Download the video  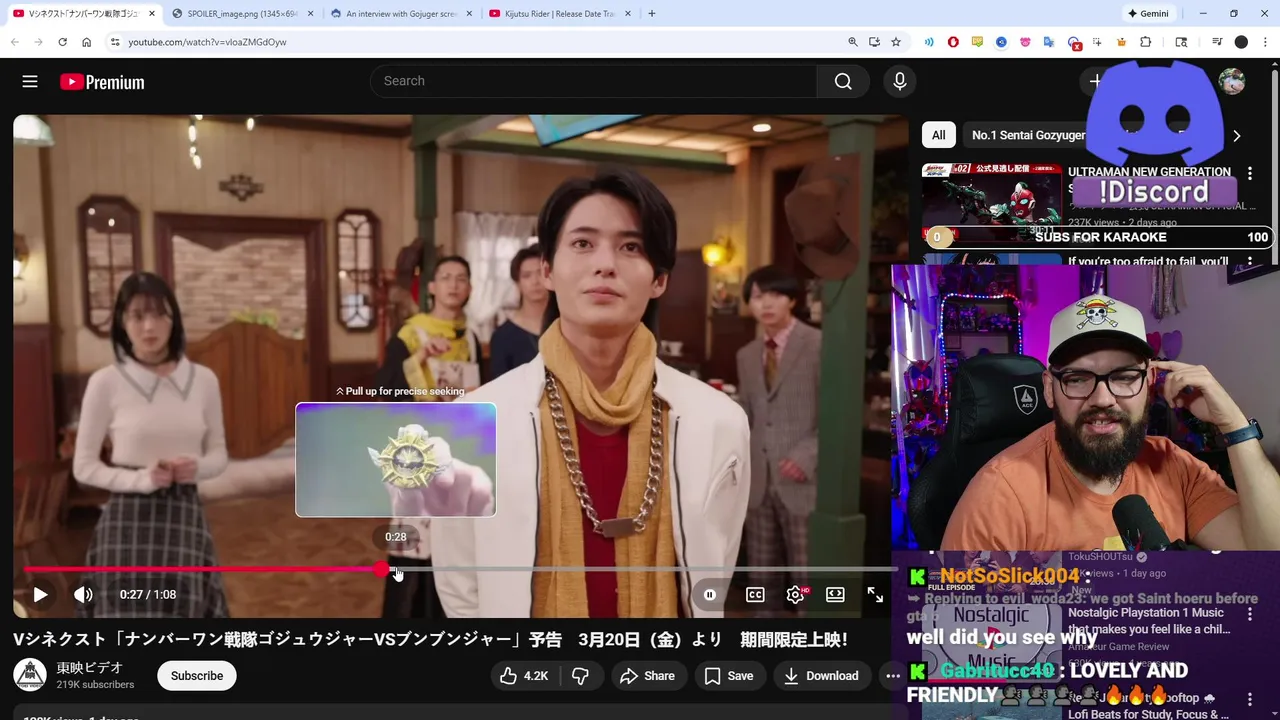click(821, 676)
